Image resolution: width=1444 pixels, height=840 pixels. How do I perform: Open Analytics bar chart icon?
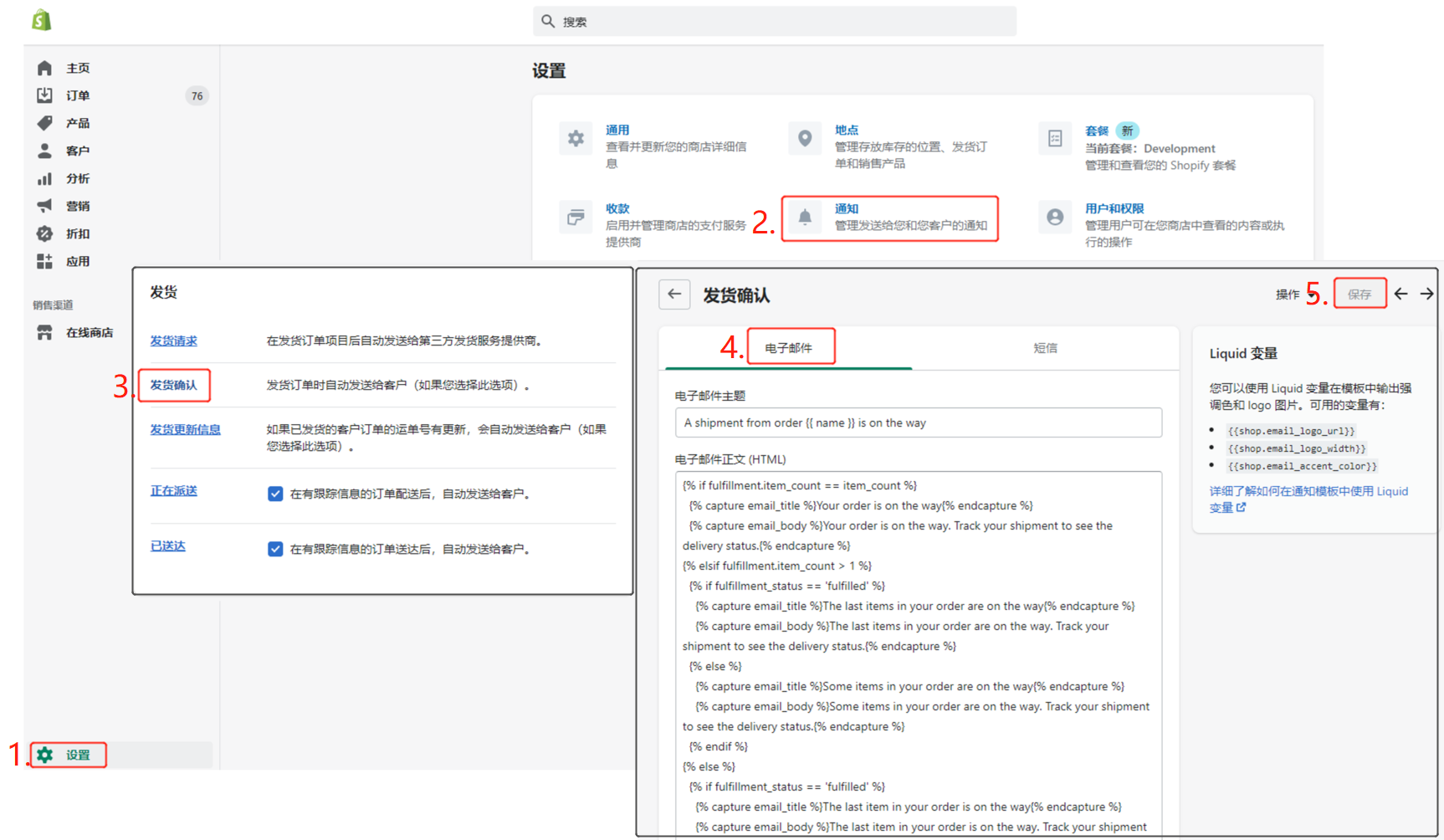click(x=44, y=178)
